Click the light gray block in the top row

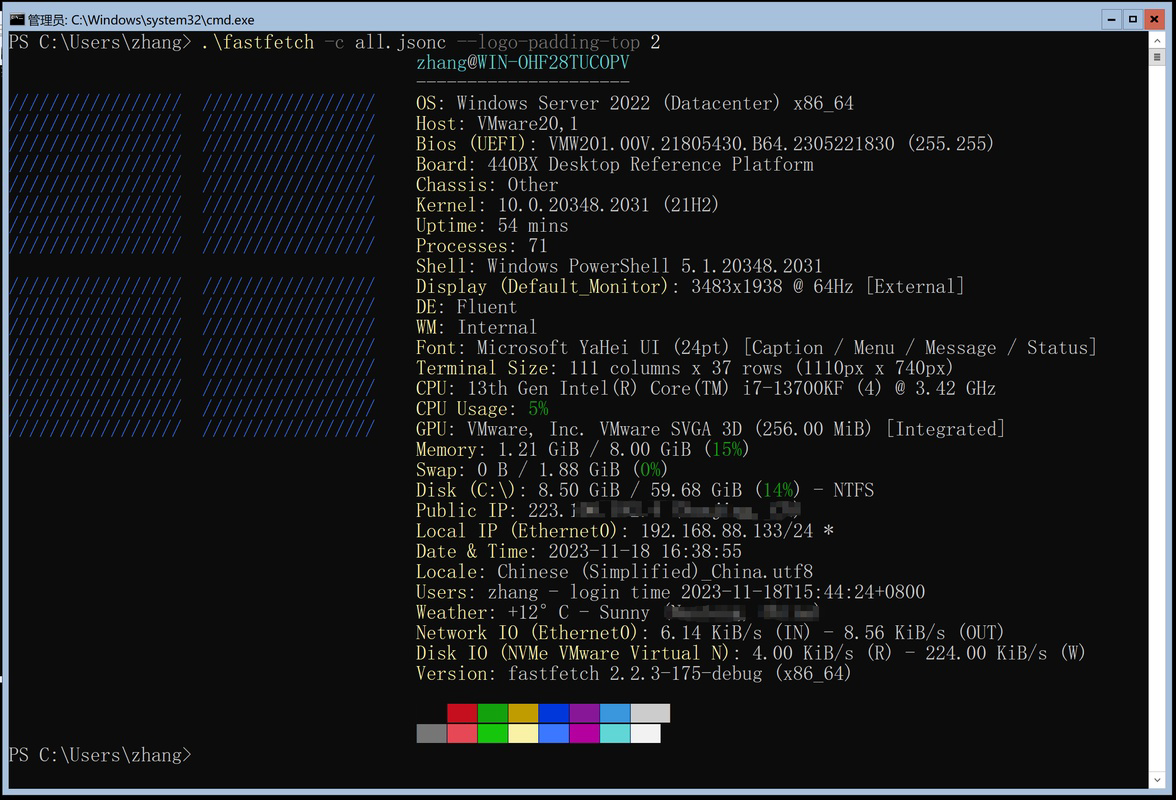click(x=650, y=712)
